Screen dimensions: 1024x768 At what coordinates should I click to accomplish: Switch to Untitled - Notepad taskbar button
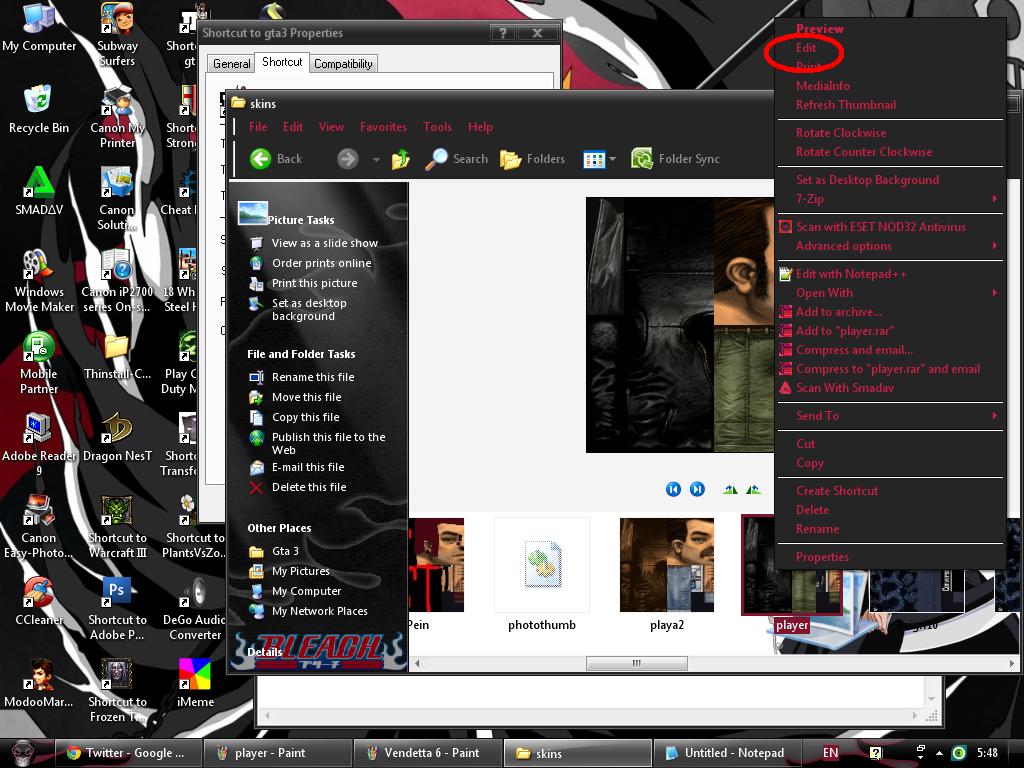click(726, 753)
